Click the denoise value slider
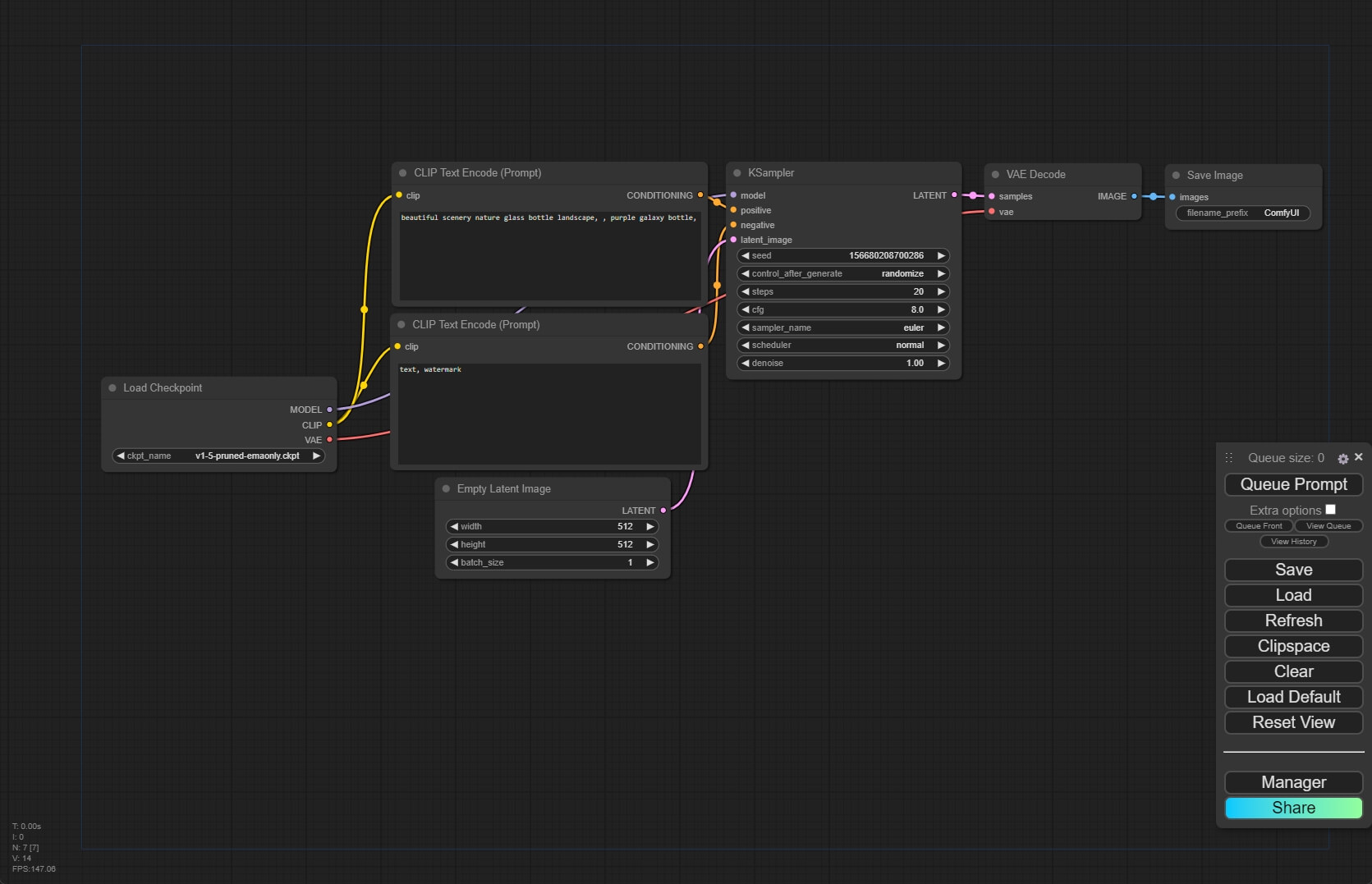The height and width of the screenshot is (884, 1372). 843,364
